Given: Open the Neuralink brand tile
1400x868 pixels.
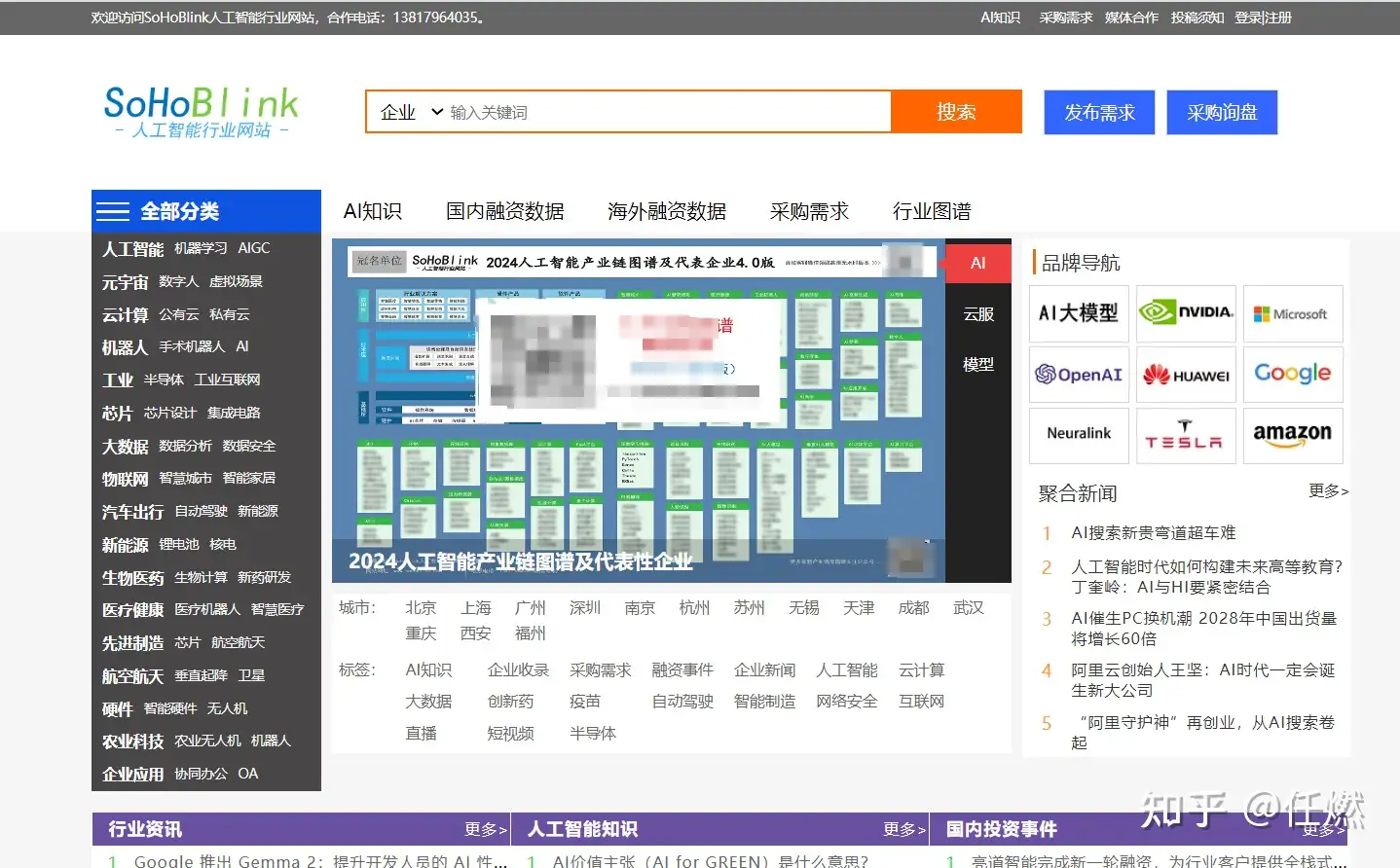Looking at the screenshot, I should [1079, 435].
